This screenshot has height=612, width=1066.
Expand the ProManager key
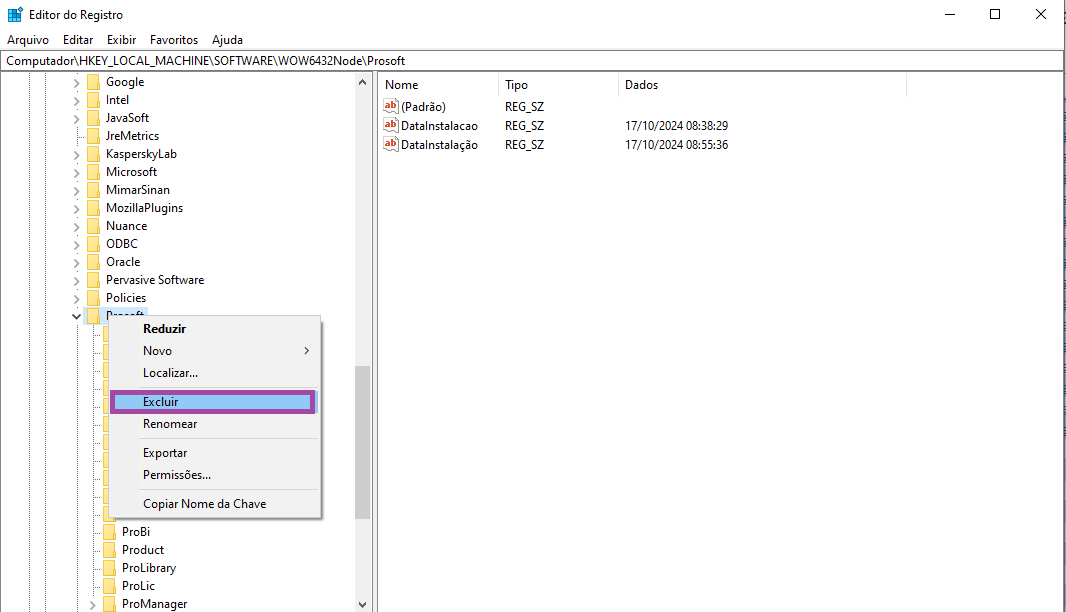click(92, 605)
